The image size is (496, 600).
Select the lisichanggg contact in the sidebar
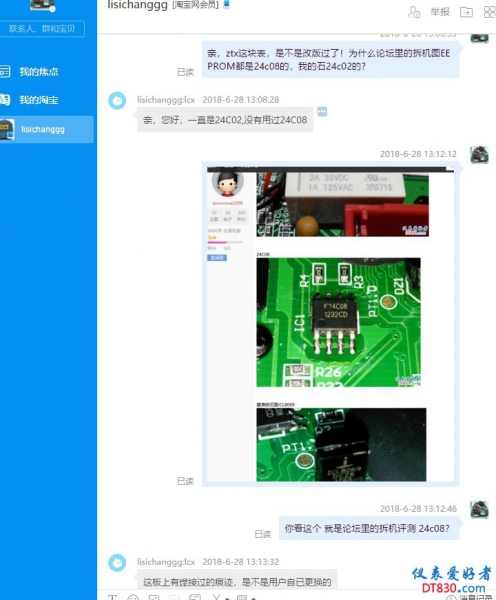[x=46, y=129]
